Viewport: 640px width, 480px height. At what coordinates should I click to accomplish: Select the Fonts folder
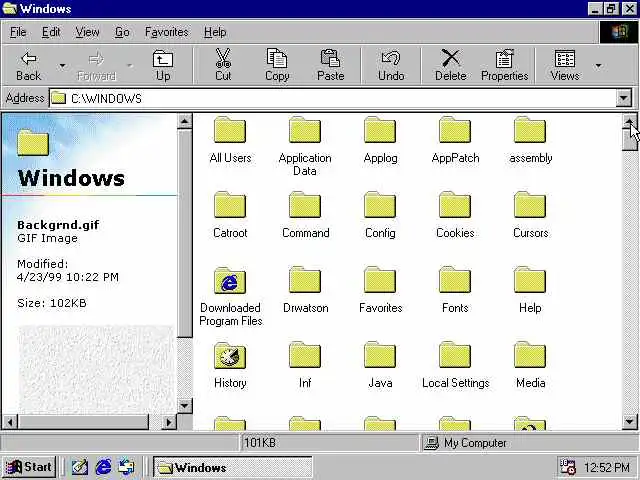[x=455, y=290]
